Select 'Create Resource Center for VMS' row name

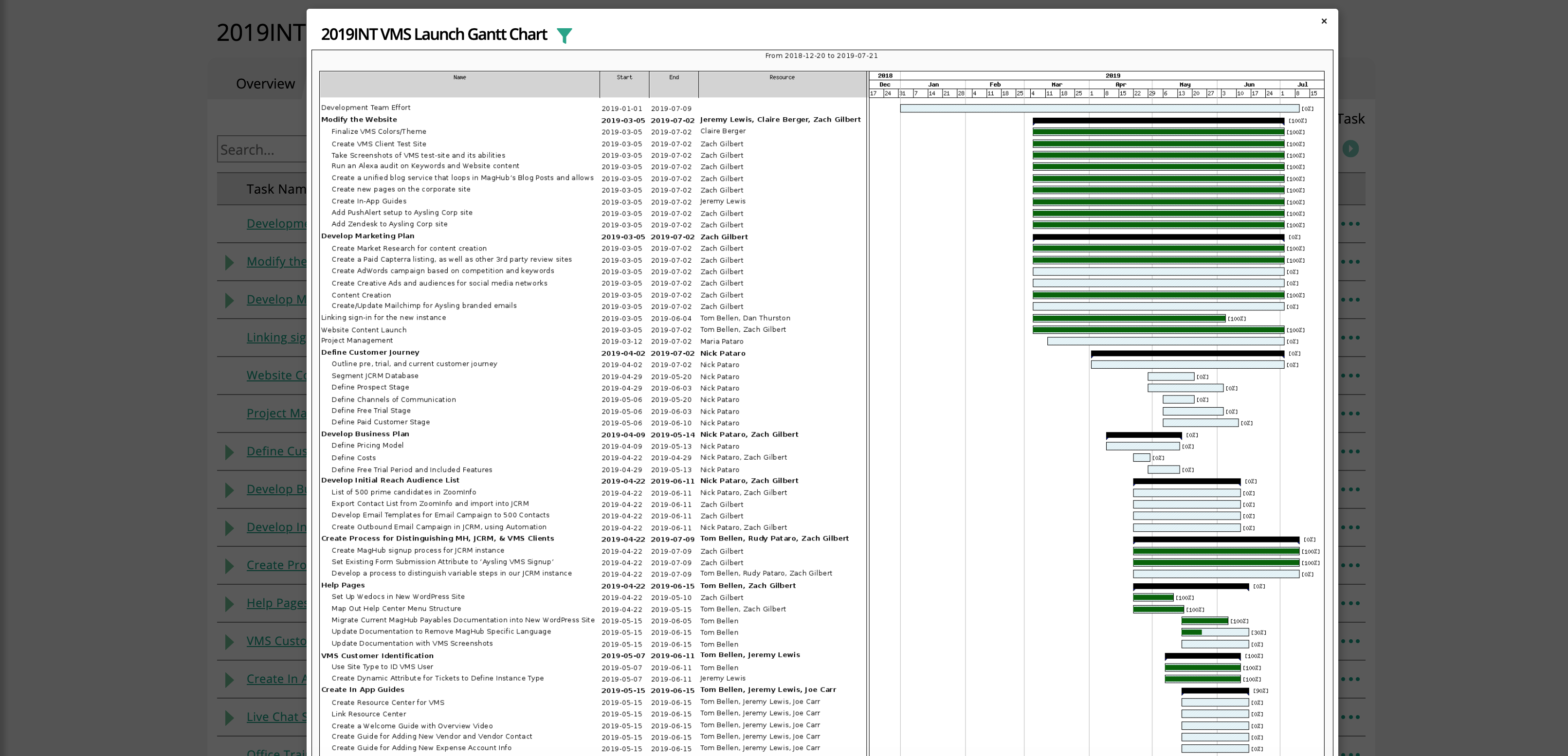click(x=388, y=702)
